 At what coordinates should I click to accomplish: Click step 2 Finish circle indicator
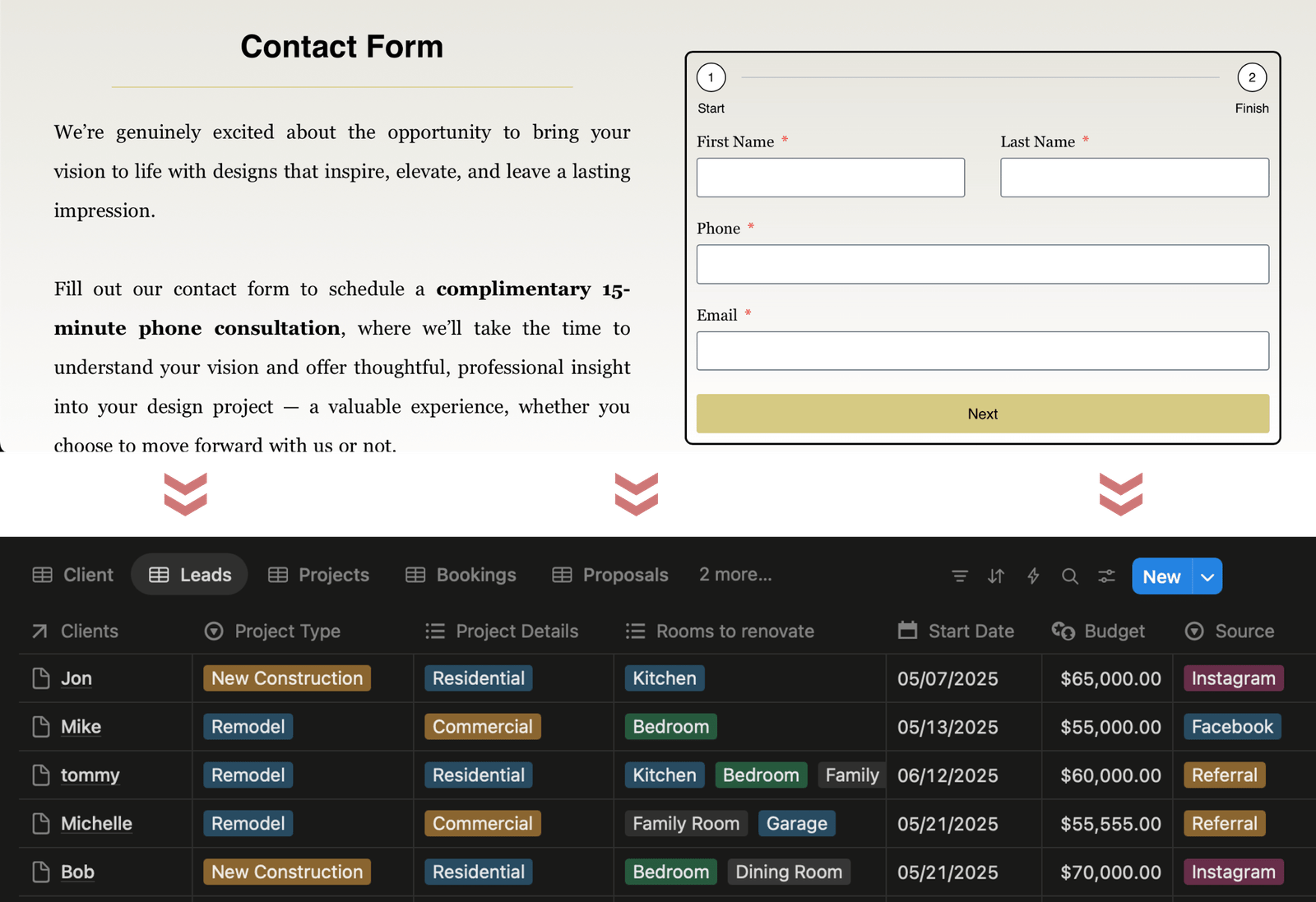[x=1251, y=77]
